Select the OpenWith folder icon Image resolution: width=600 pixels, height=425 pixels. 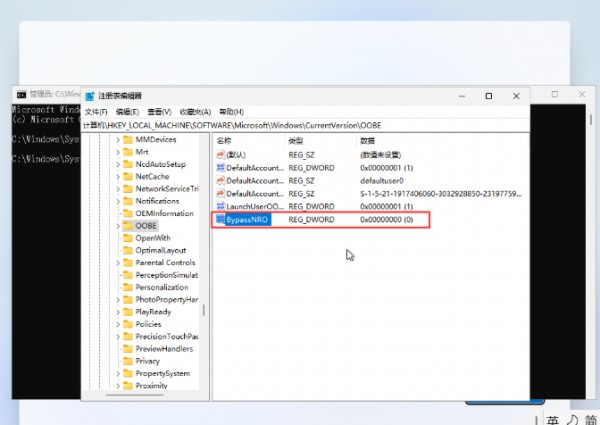pyautogui.click(x=128, y=238)
